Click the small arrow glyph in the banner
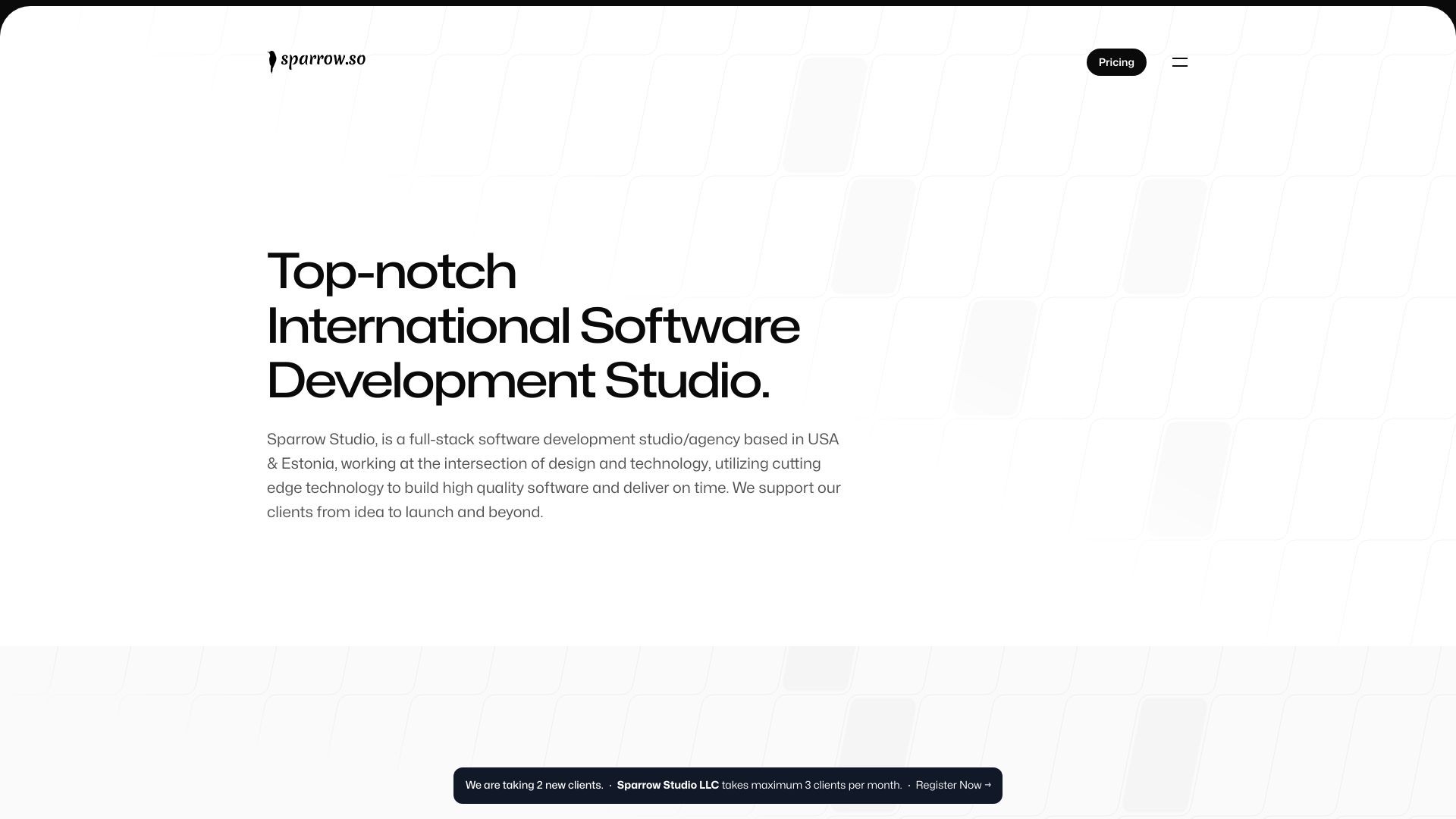 click(987, 785)
